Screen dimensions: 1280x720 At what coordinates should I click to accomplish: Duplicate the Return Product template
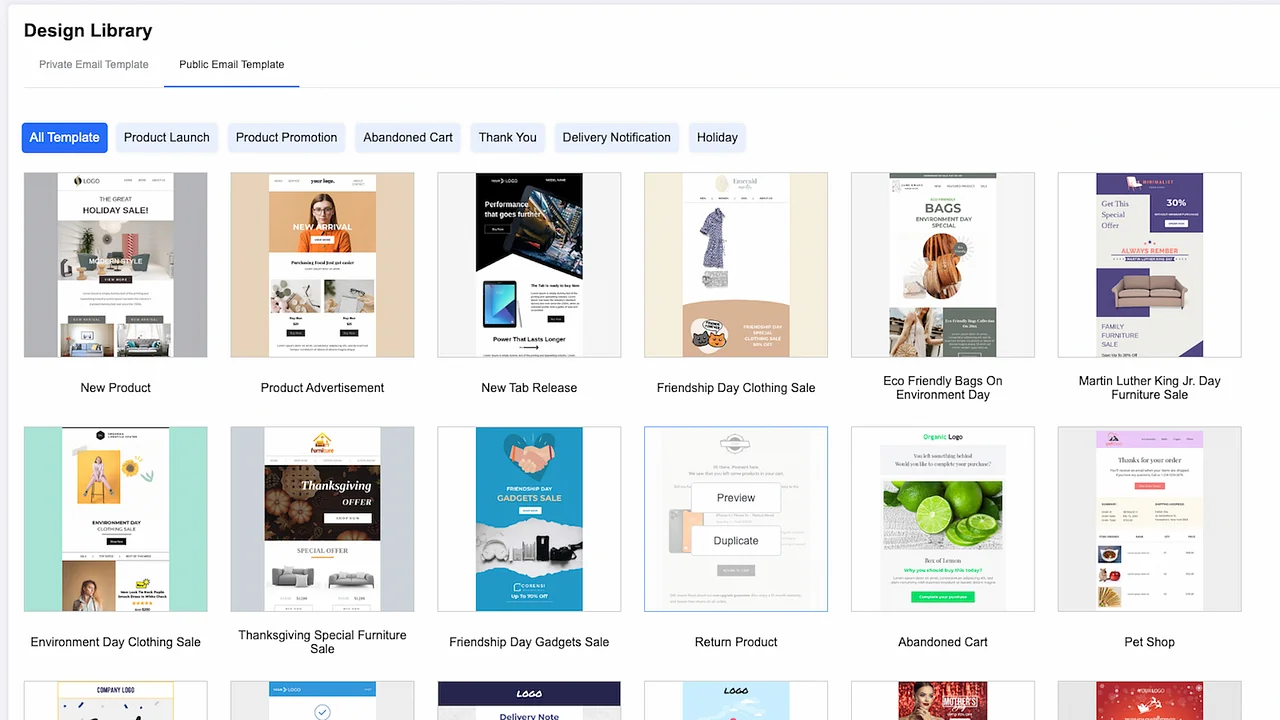pyautogui.click(x=735, y=540)
